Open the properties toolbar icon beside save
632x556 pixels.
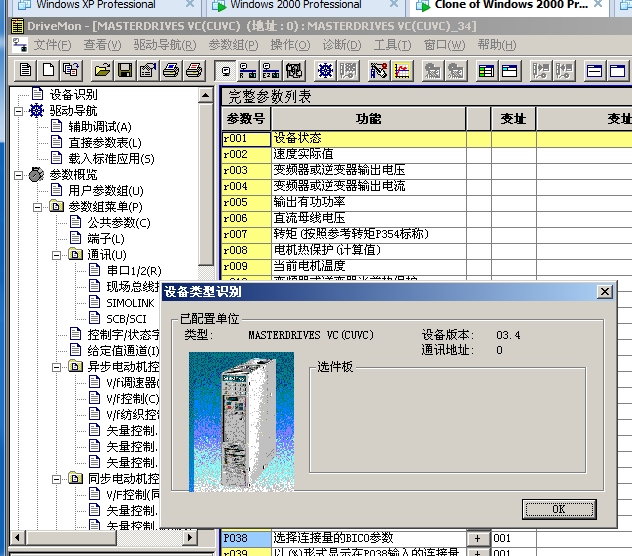148,71
